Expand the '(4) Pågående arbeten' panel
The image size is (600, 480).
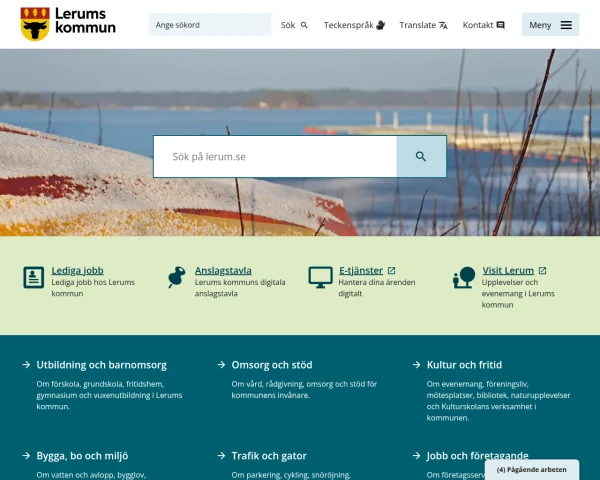[x=532, y=470]
